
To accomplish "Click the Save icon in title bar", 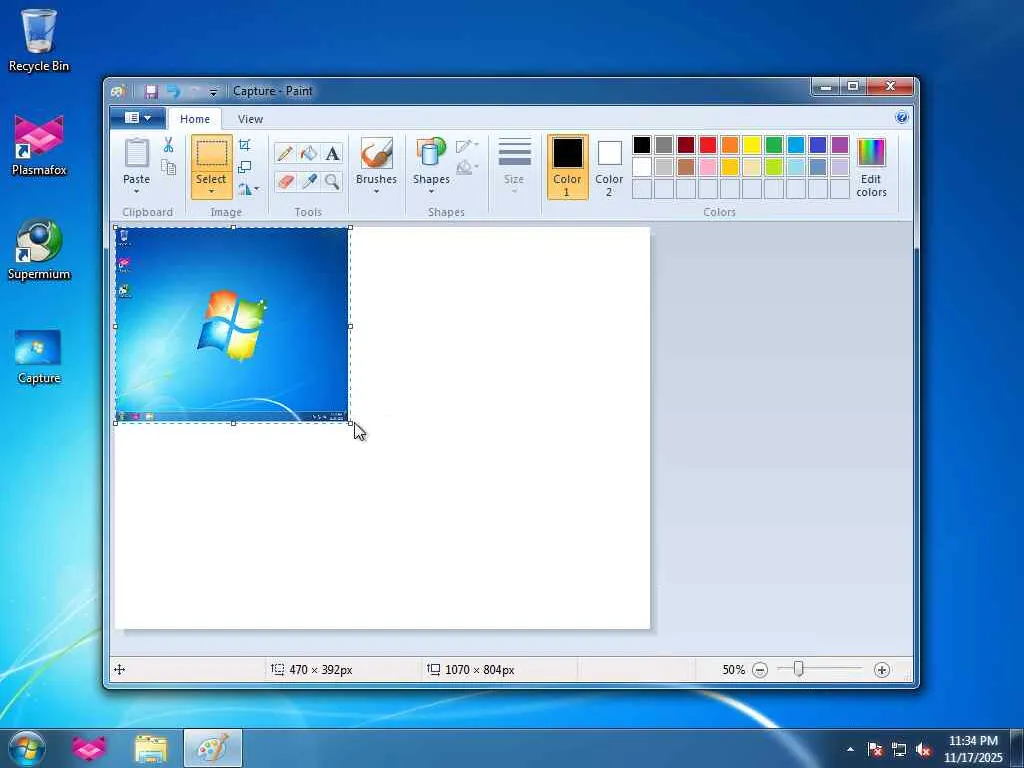I will point(152,91).
